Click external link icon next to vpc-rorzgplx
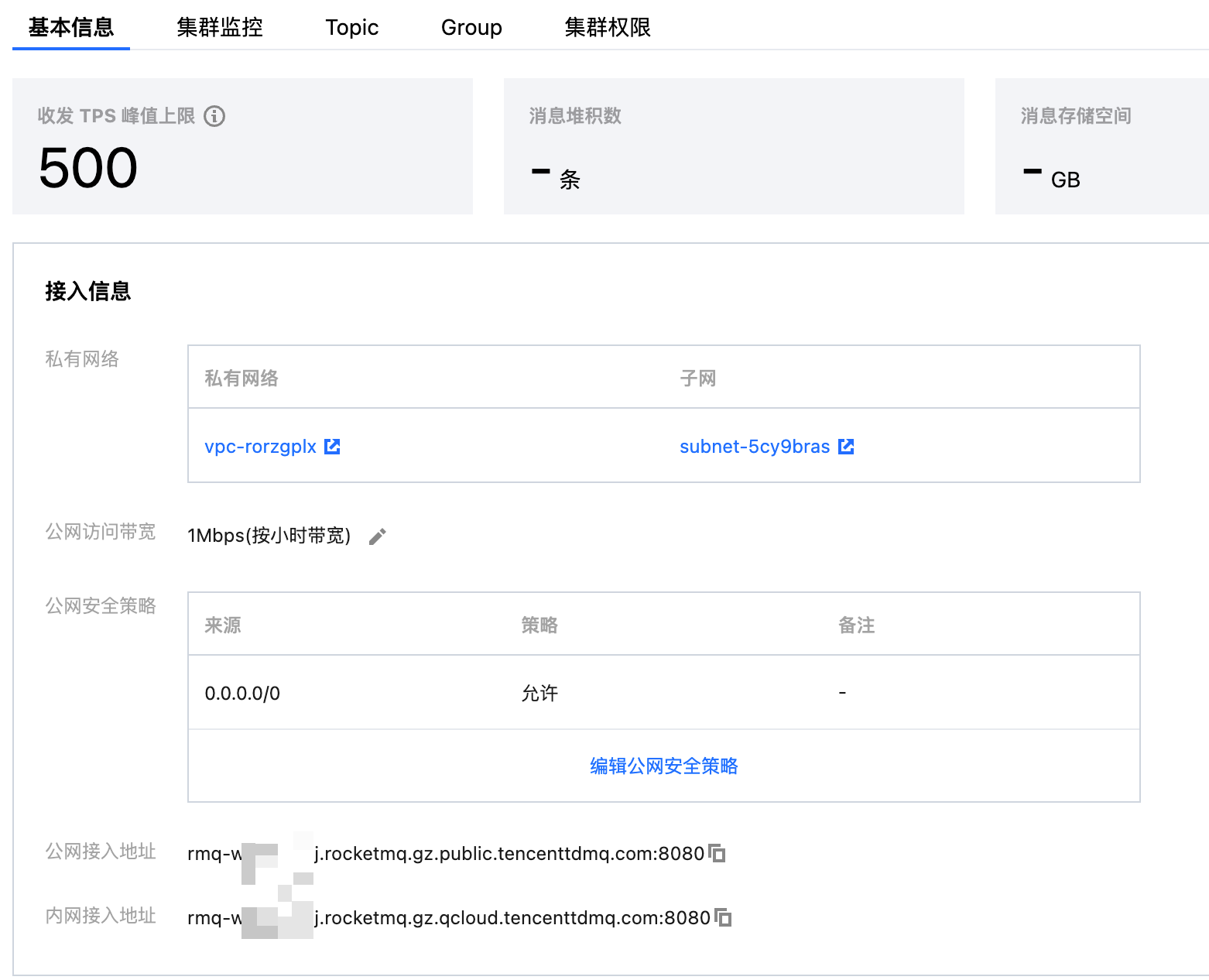 [332, 447]
